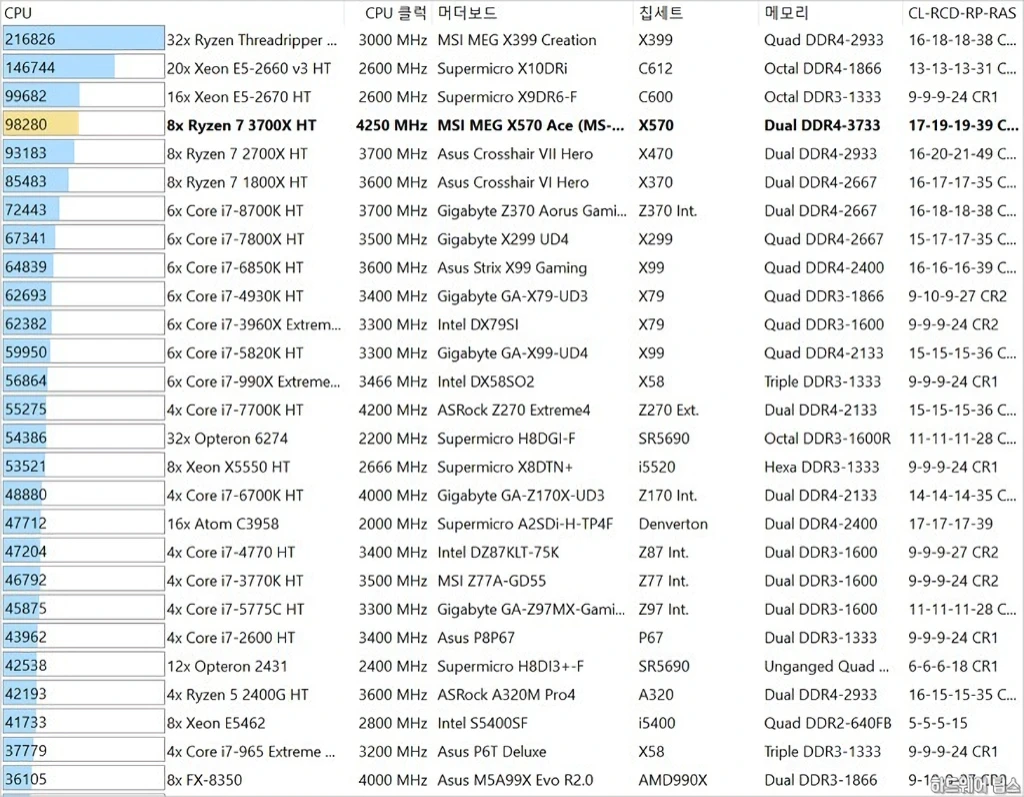Click 8x Ryzen 7 1800X HT

[237, 182]
